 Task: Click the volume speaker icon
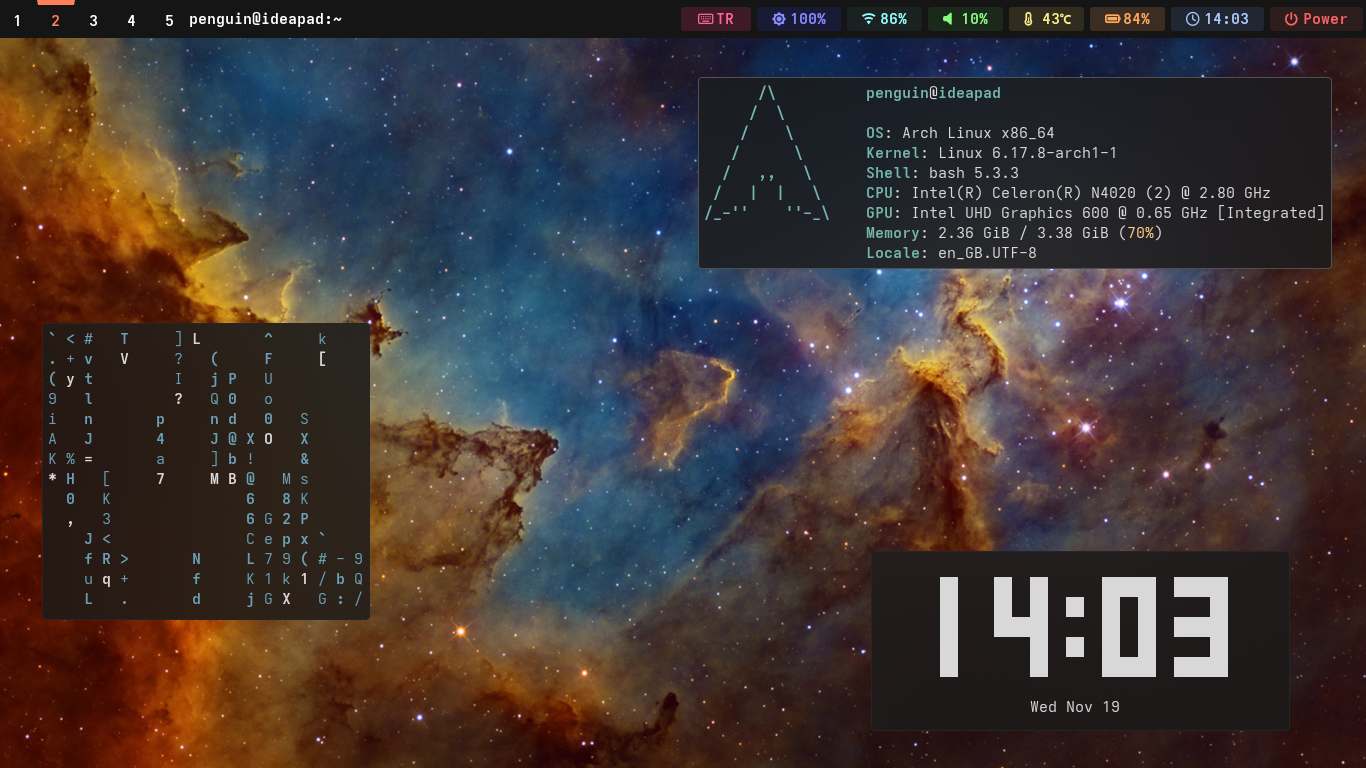coord(948,19)
